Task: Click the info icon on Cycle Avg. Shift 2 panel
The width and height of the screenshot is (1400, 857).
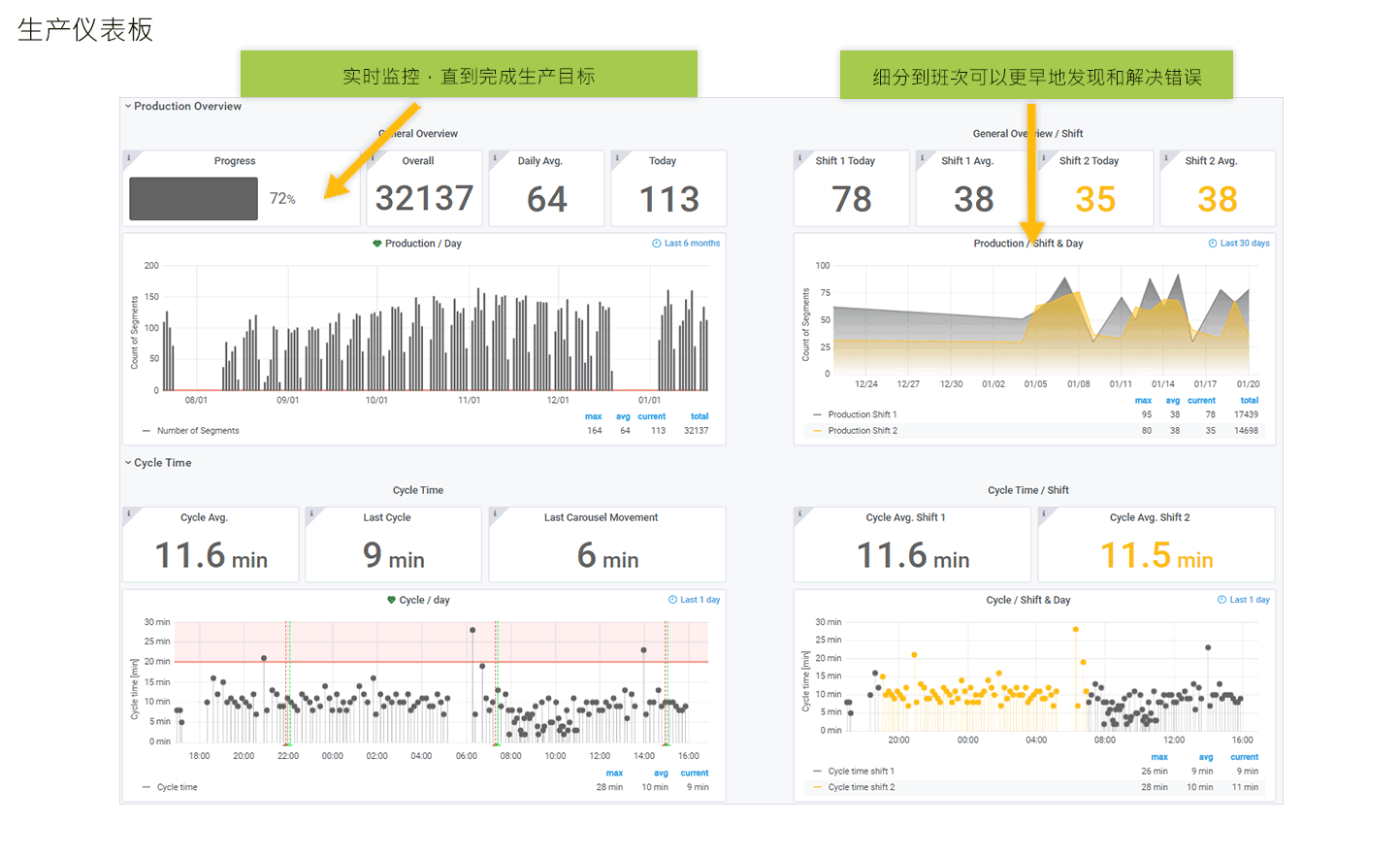Action: pos(1044,514)
